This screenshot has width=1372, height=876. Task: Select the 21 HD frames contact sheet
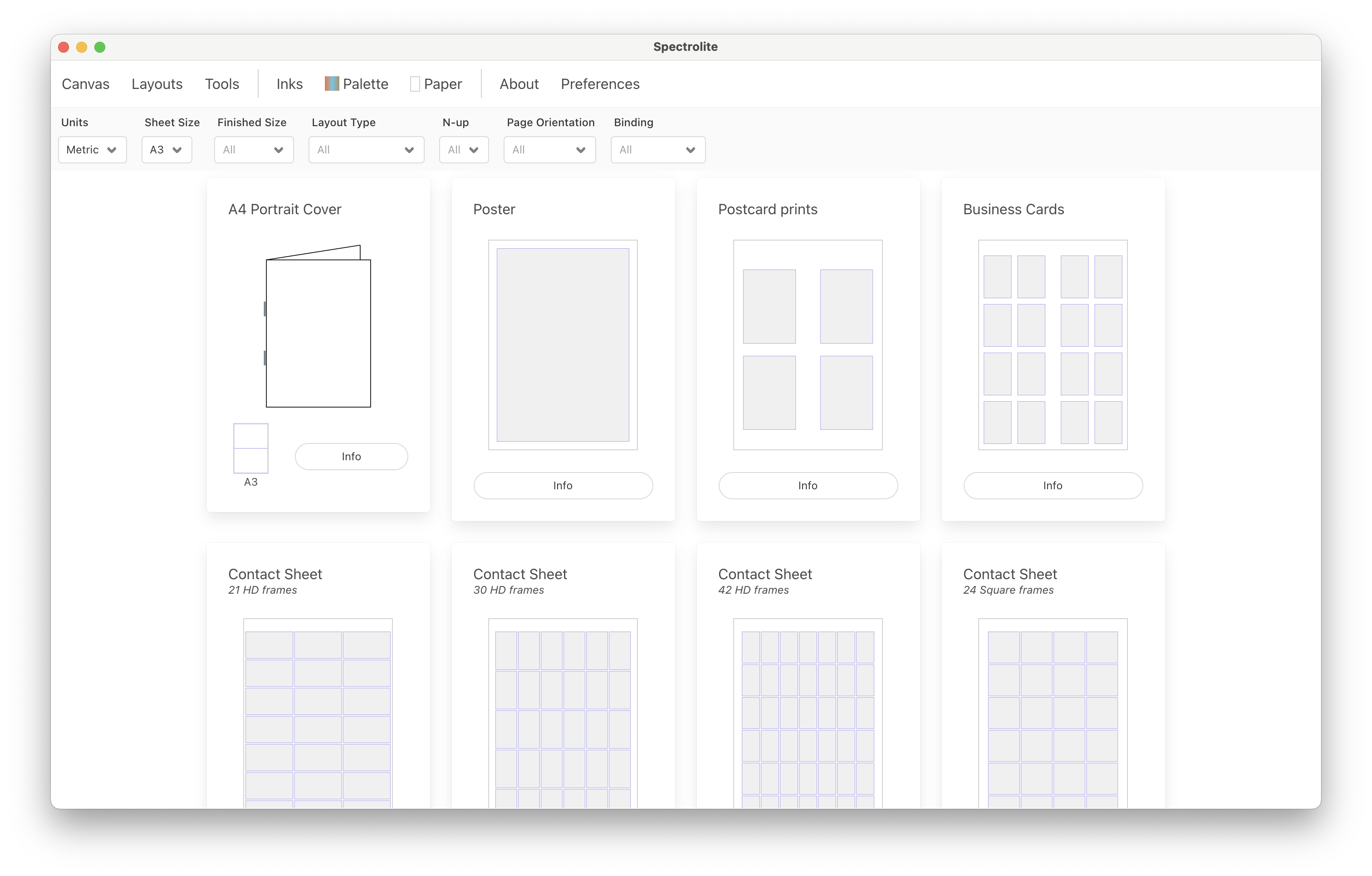[x=317, y=713]
